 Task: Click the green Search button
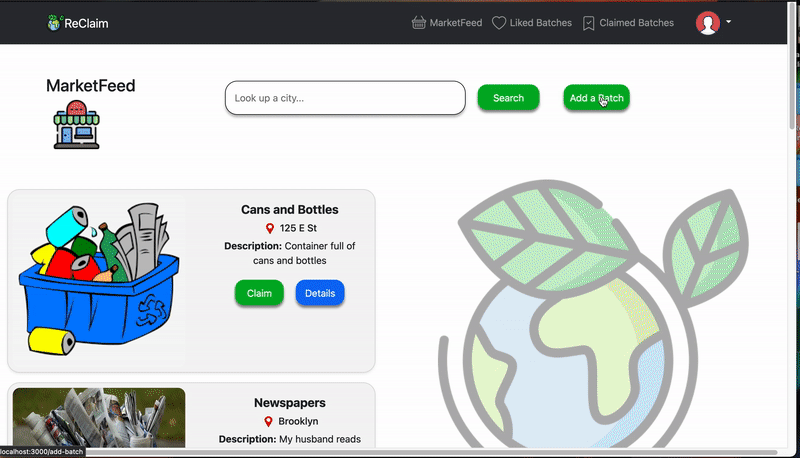pos(508,98)
